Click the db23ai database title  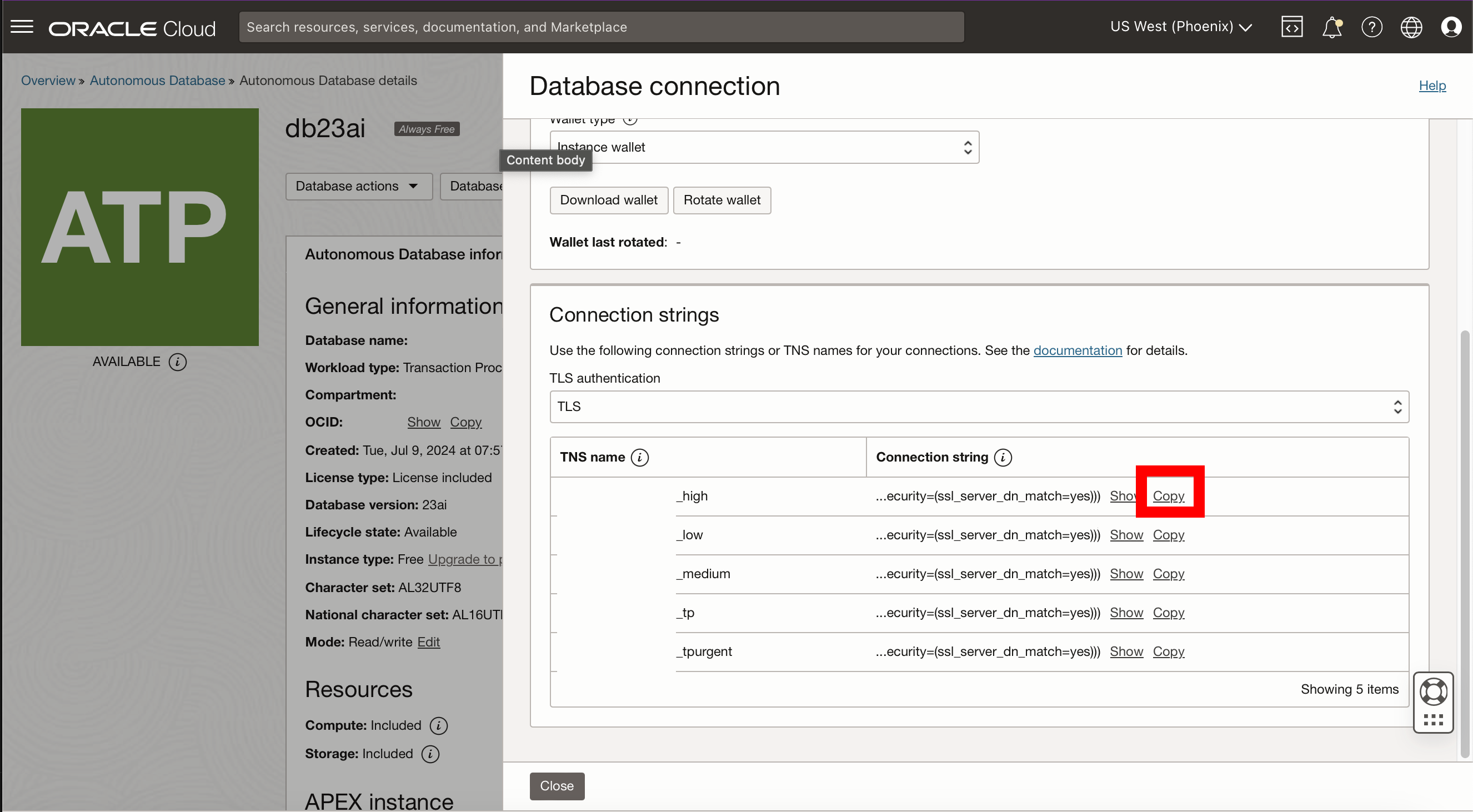click(x=325, y=129)
